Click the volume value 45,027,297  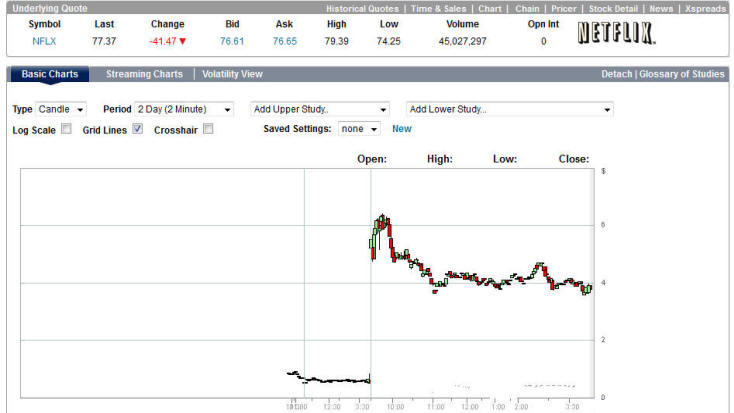(462, 41)
